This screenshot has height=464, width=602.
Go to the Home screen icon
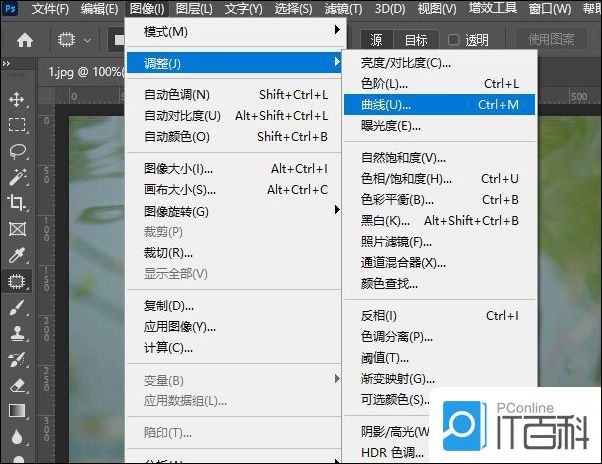25,40
